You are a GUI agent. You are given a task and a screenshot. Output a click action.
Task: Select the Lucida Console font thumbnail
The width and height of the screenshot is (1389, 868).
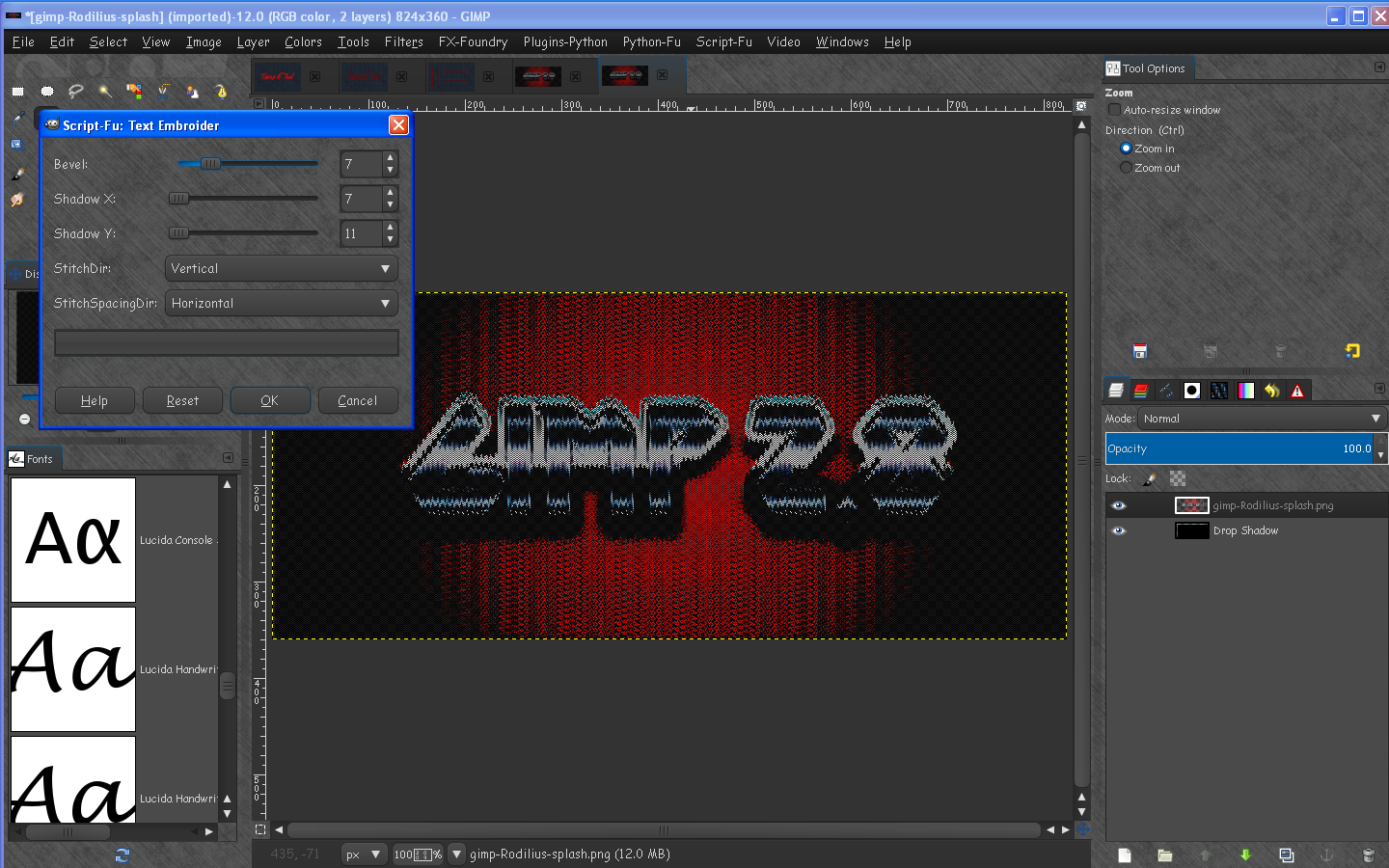[x=73, y=540]
